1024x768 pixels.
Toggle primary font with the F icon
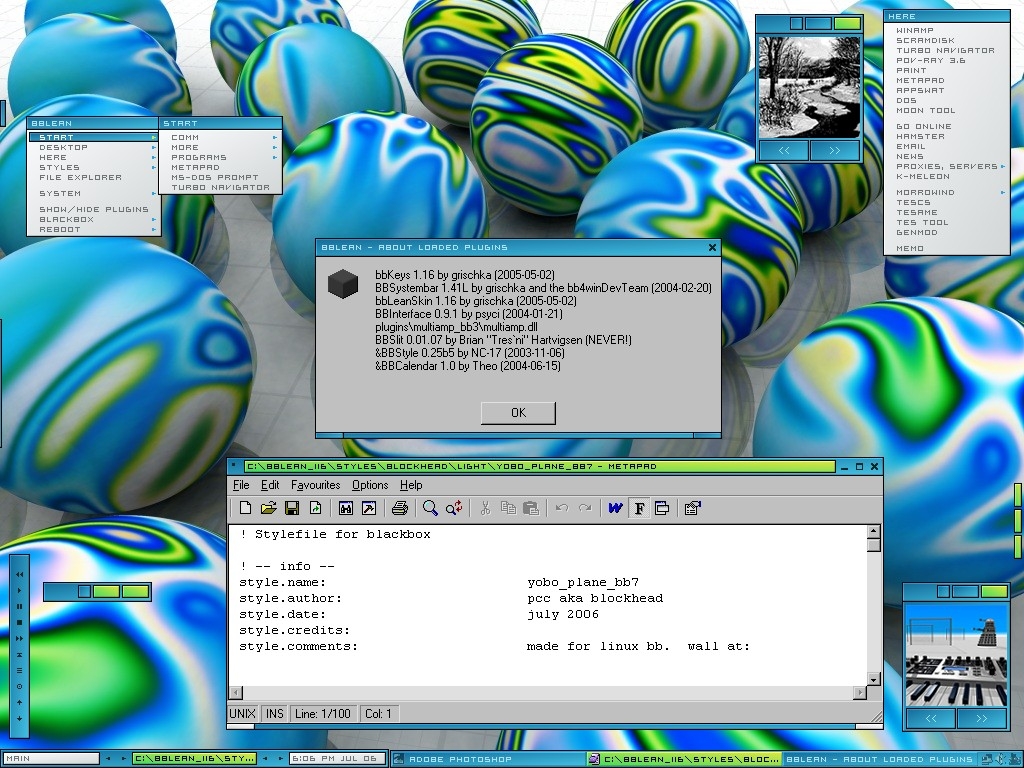[x=639, y=508]
